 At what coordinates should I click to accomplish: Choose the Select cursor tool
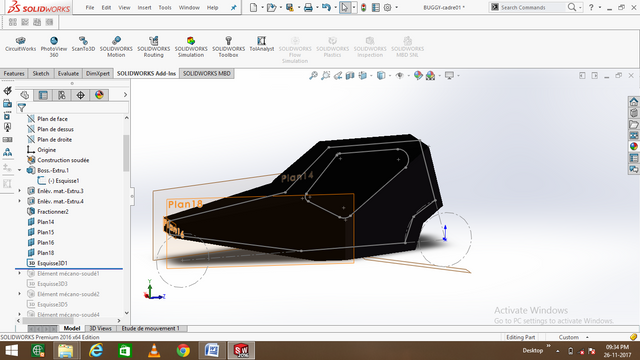coord(345,7)
